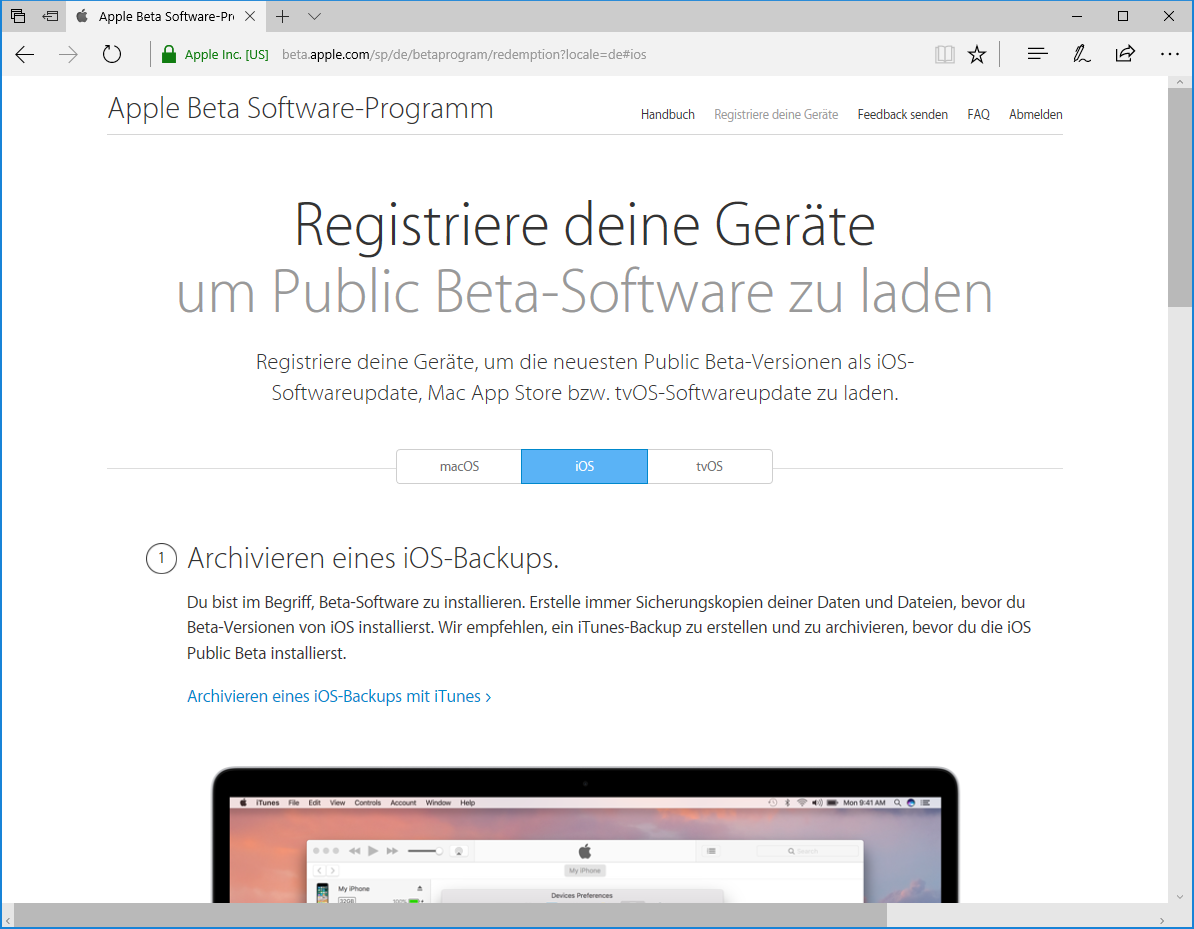Switch to the tvOS platform tab
Image resolution: width=1194 pixels, height=929 pixels.
coord(709,467)
